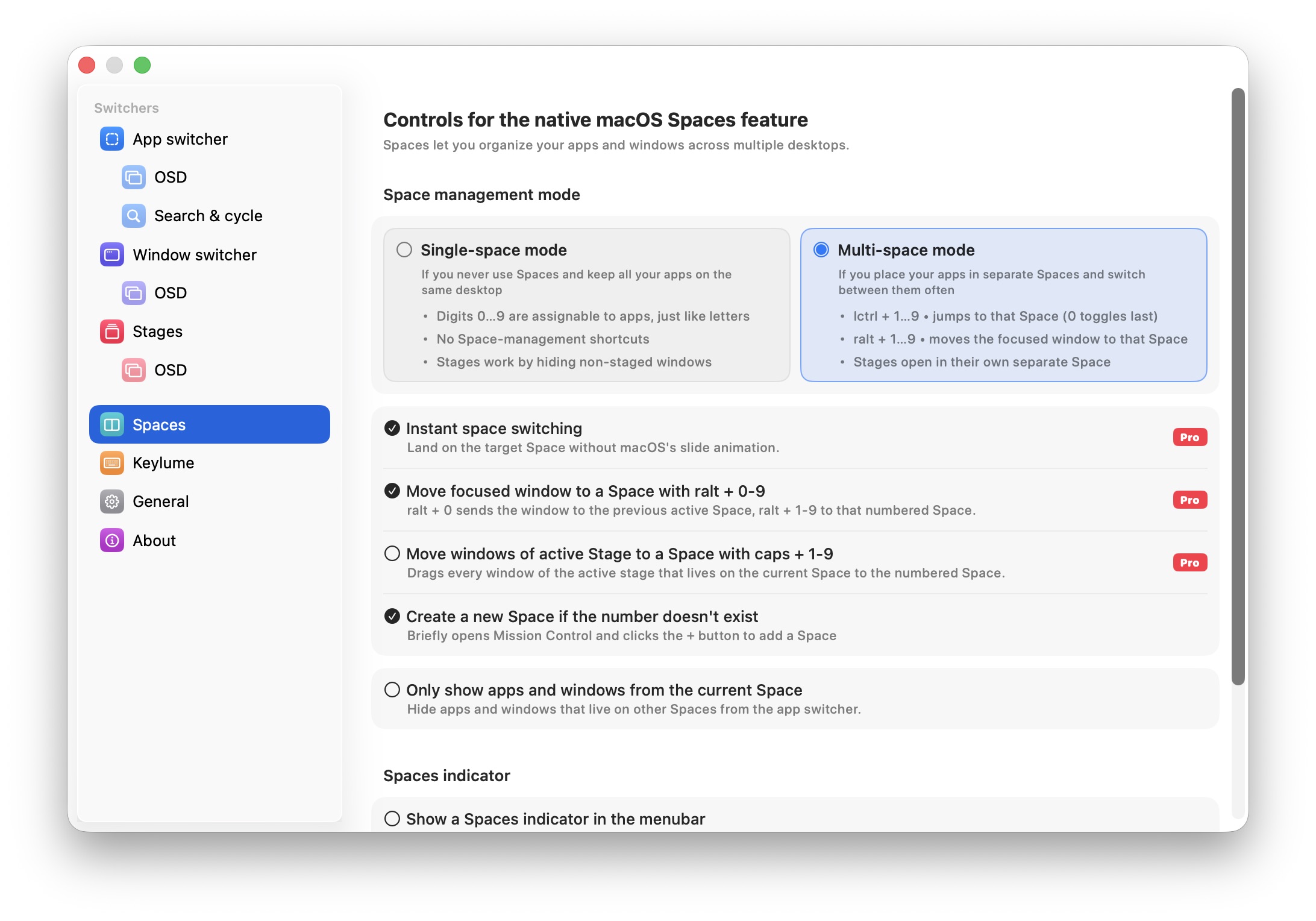This screenshot has height=921, width=1316.
Task: Click "No Space-management shortcuts" bullet text
Action: (x=543, y=339)
